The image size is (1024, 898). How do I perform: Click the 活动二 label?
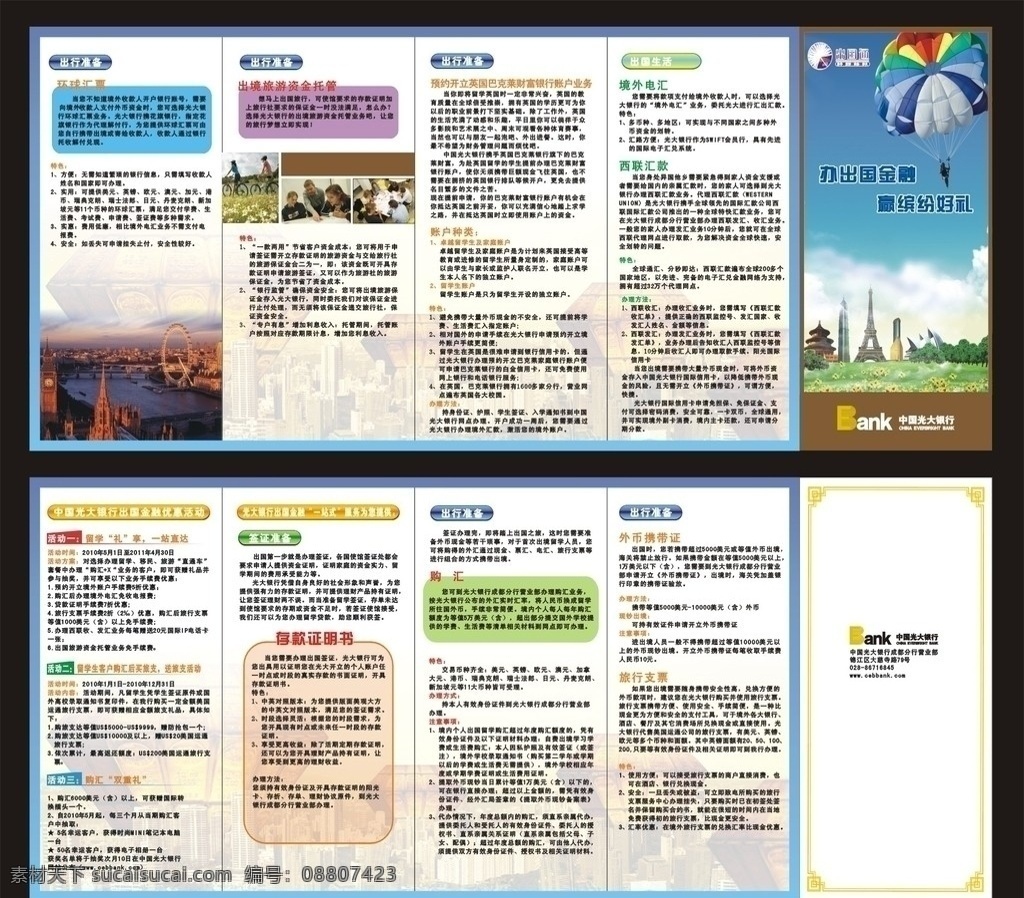pos(60,668)
